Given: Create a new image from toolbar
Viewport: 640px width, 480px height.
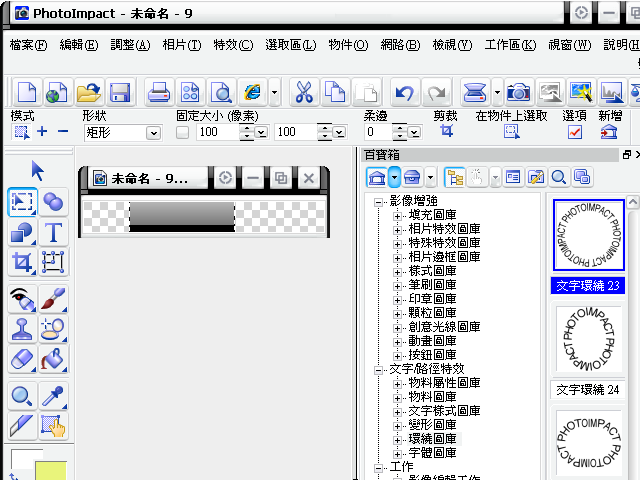Looking at the screenshot, I should pyautogui.click(x=27, y=91).
